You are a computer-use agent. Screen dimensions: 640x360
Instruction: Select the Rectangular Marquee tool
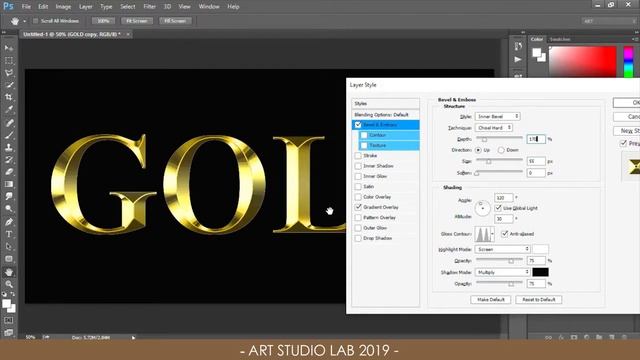[9, 60]
